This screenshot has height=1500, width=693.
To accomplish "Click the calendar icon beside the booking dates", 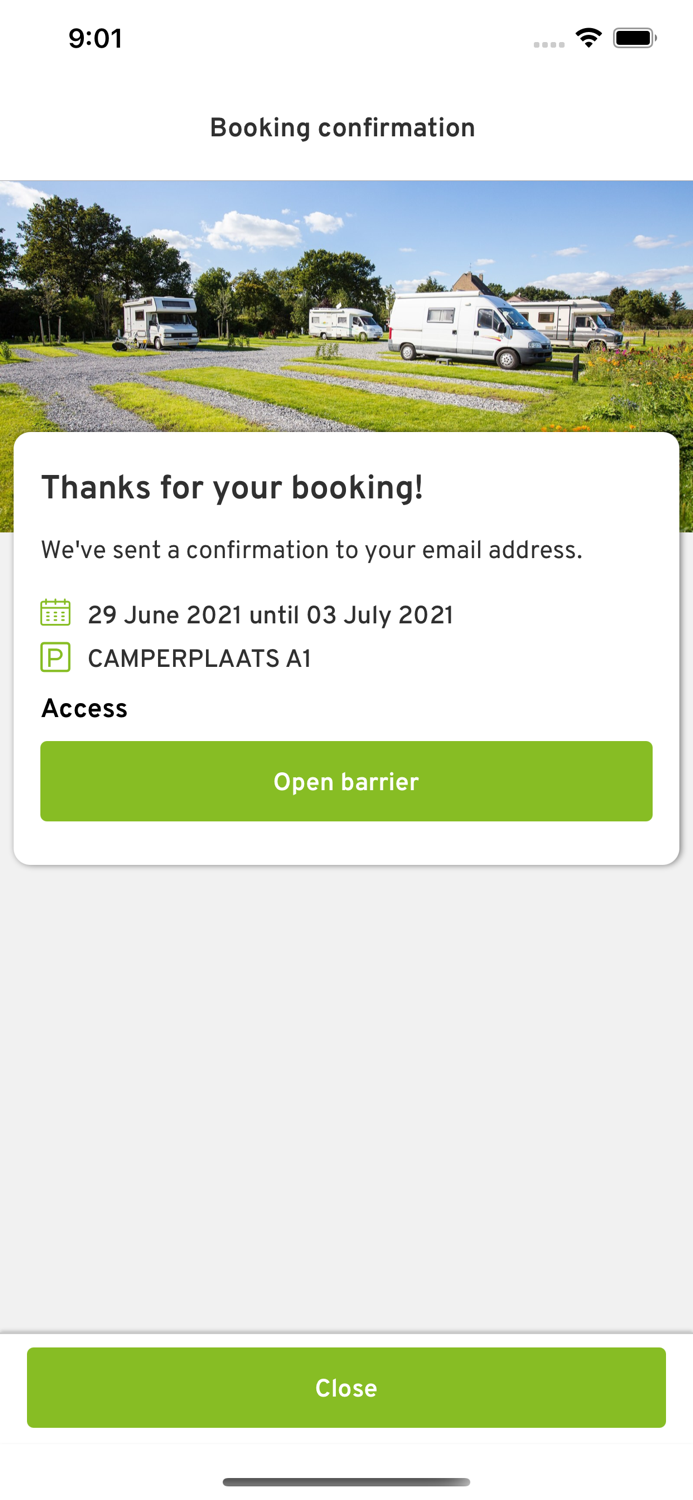I will tap(55, 612).
